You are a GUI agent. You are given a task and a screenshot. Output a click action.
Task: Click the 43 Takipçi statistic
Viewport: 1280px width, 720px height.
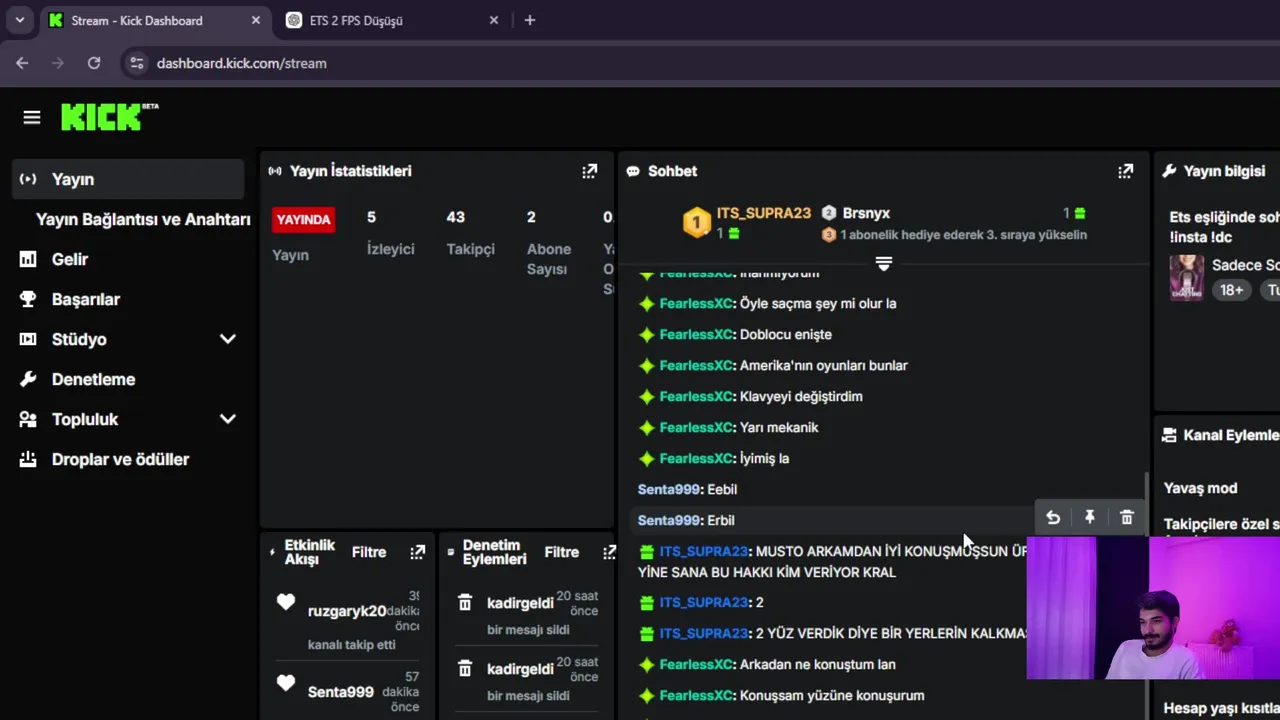click(x=470, y=232)
